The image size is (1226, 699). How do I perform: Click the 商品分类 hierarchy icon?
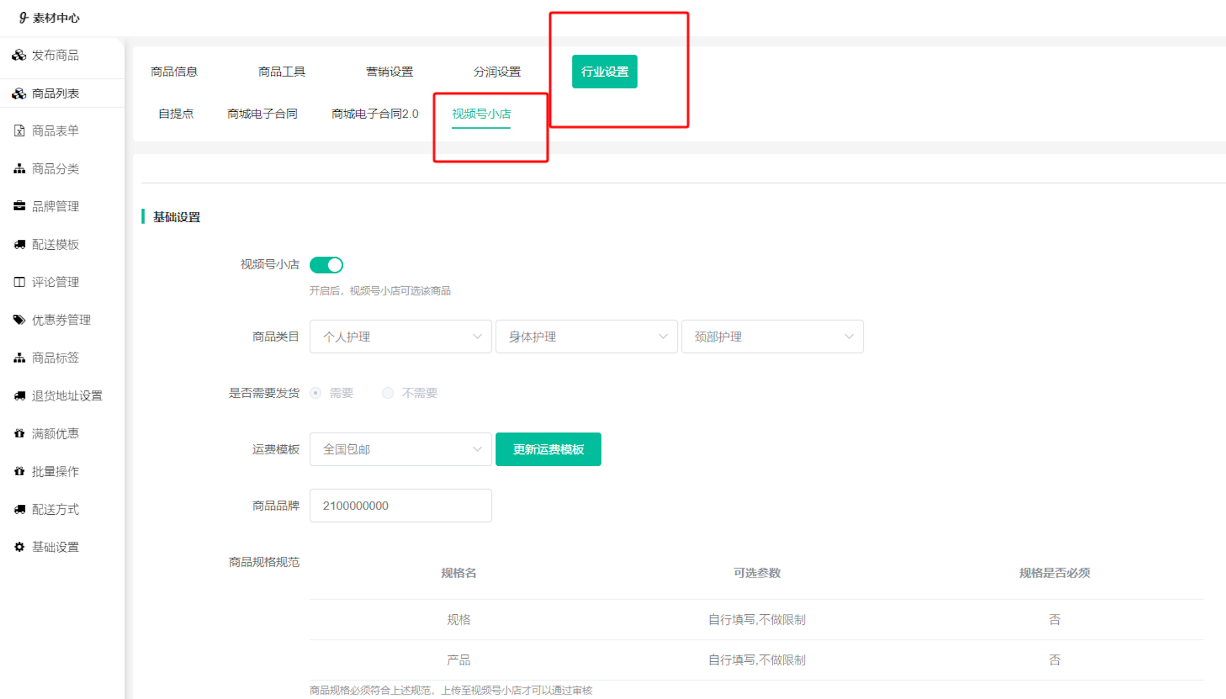19,169
